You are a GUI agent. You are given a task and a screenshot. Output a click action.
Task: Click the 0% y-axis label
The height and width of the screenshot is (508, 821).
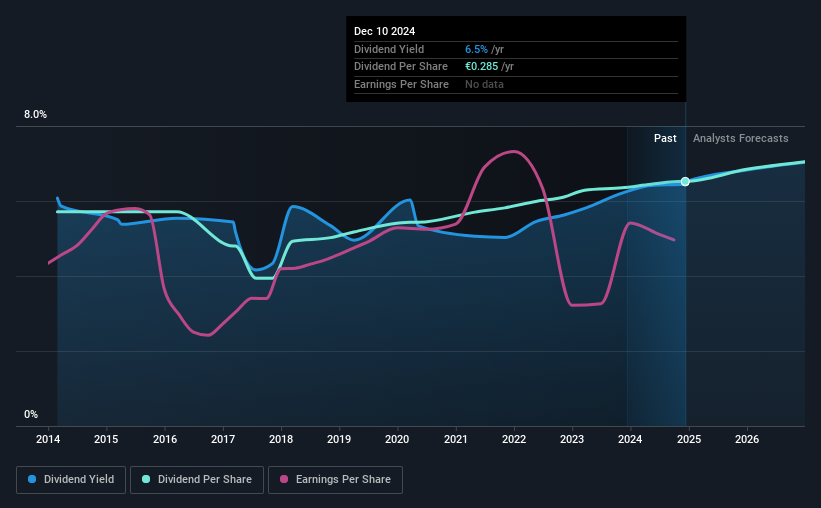(x=31, y=414)
